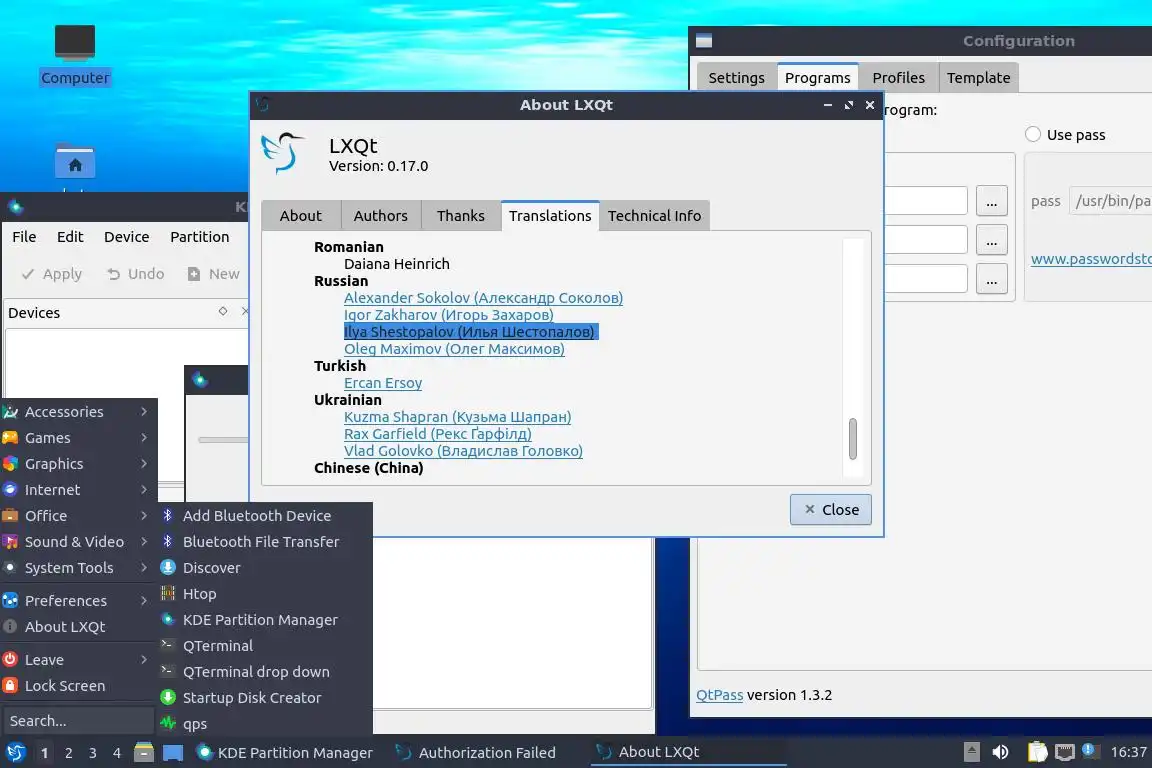Open the LXQt start menu button
This screenshot has height=768, width=1152.
15,753
